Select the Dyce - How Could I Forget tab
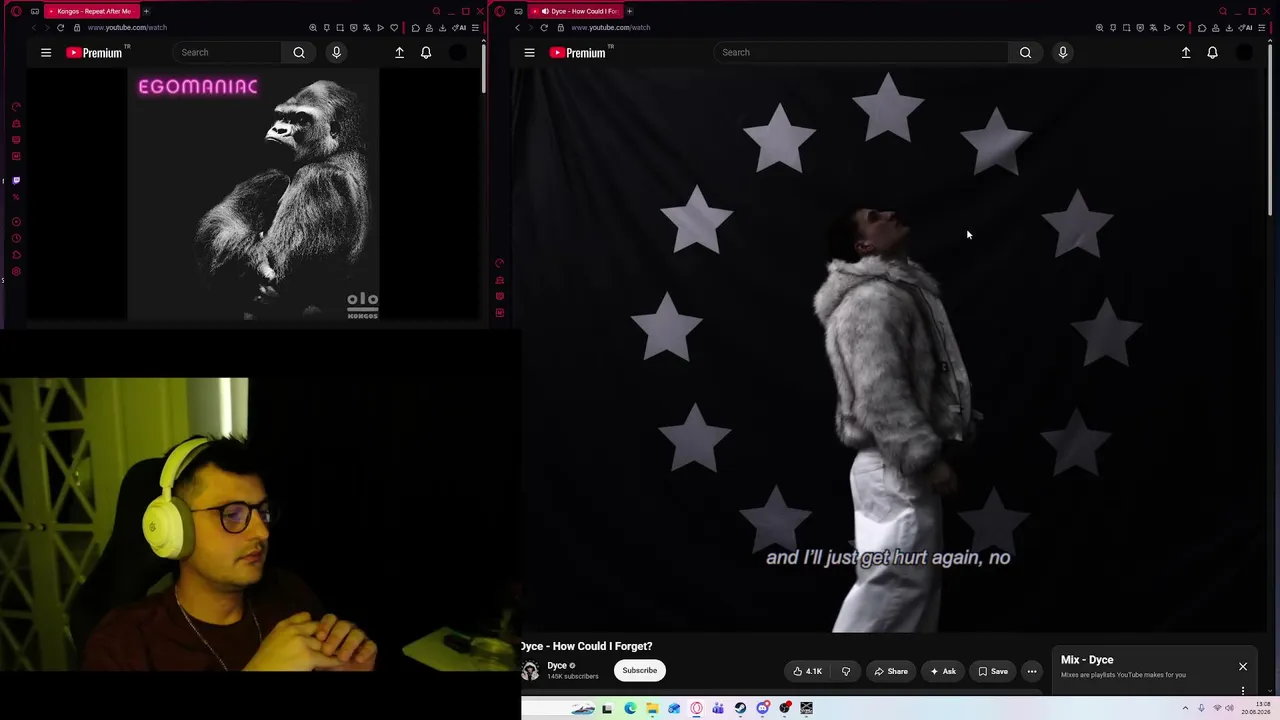The height and width of the screenshot is (720, 1280). click(576, 11)
